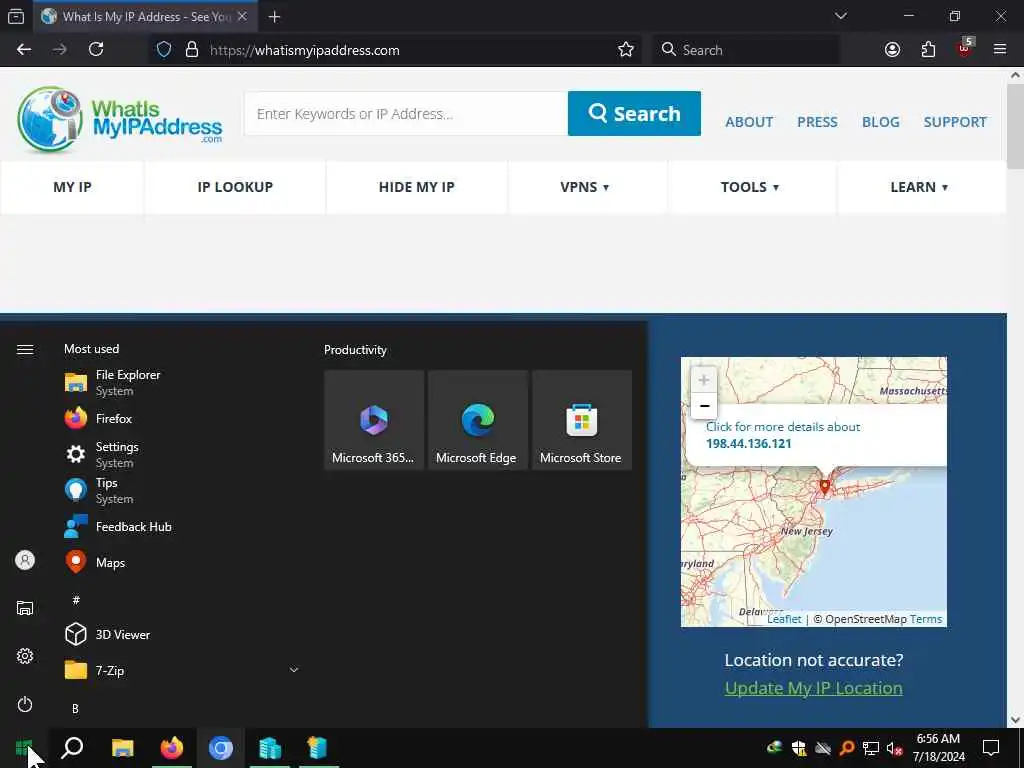Click the blue Search button
The image size is (1024, 768).
[x=634, y=114]
